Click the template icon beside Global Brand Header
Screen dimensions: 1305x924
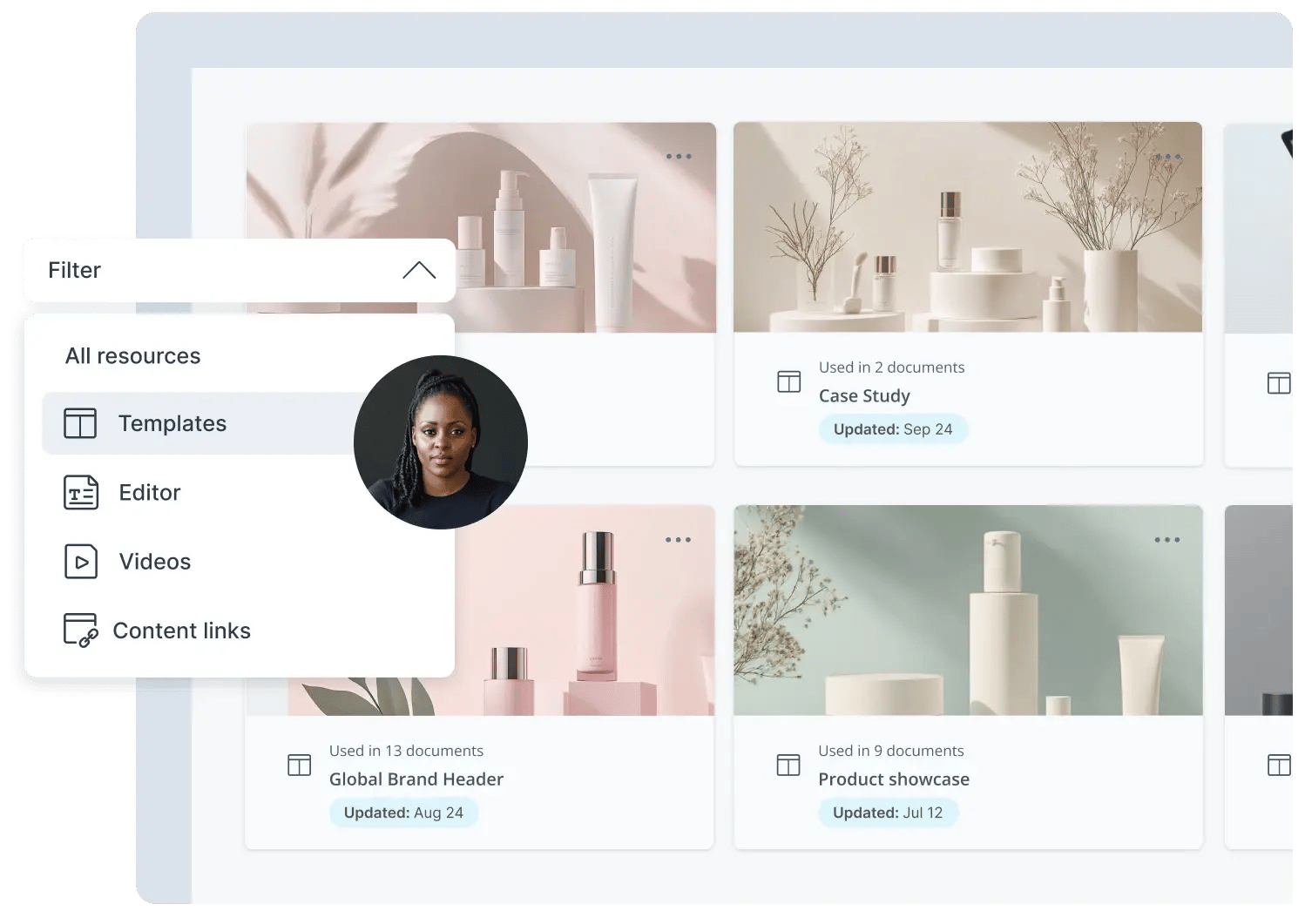coord(299,764)
